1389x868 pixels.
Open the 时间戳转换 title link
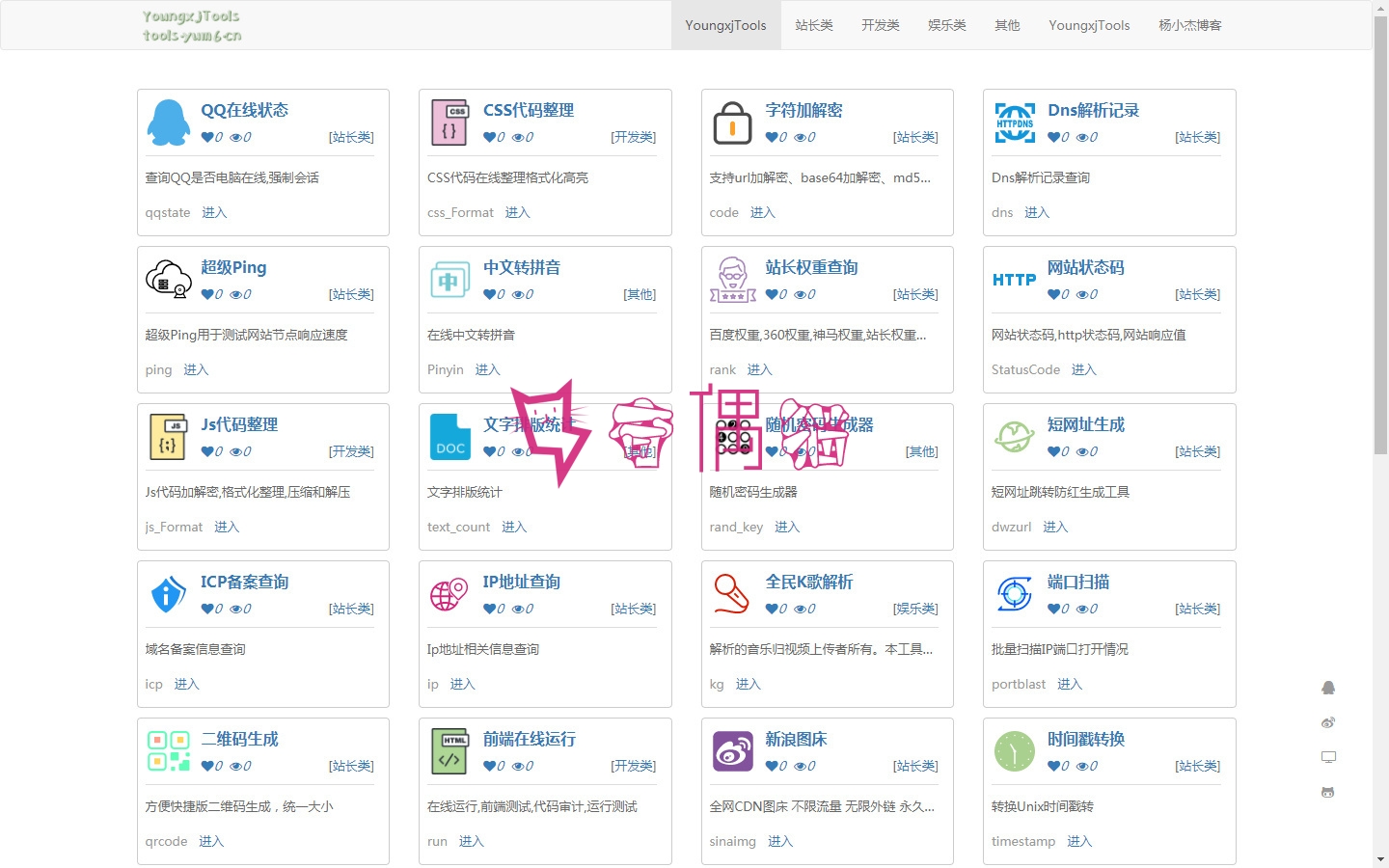1086,739
